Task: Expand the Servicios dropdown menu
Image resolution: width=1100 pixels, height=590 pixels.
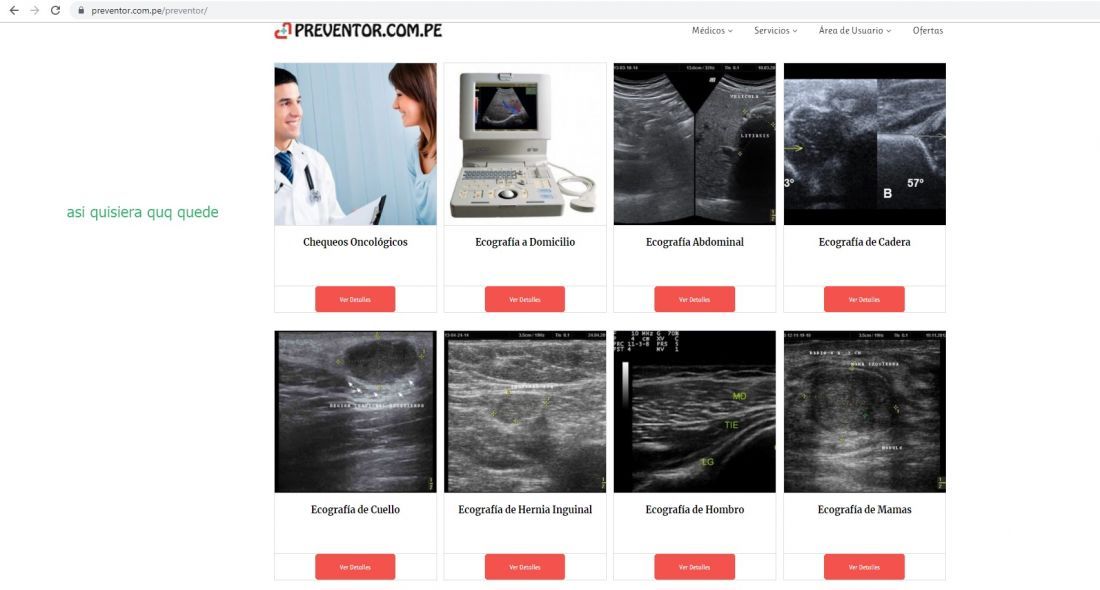Action: 775,31
